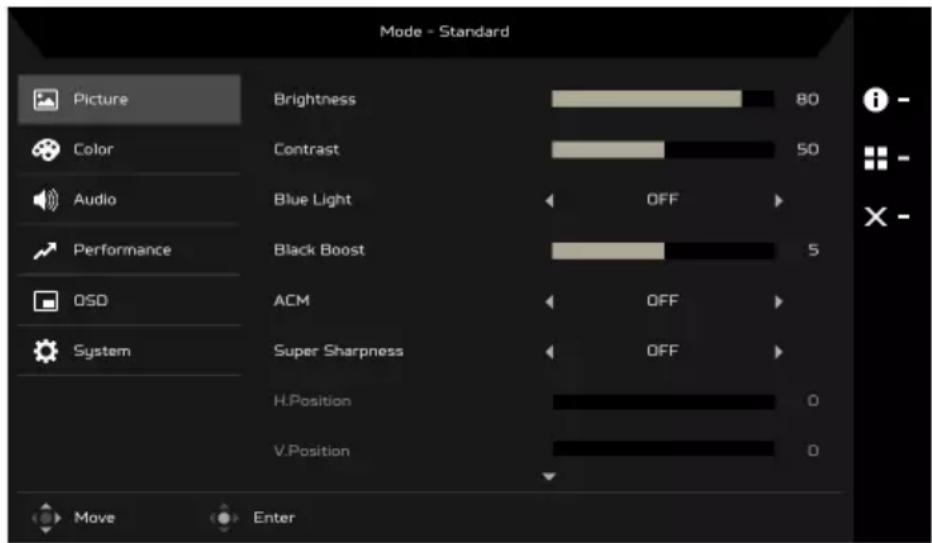Click Super Sharpness right arrow
This screenshot has width=932, height=543.
point(778,352)
